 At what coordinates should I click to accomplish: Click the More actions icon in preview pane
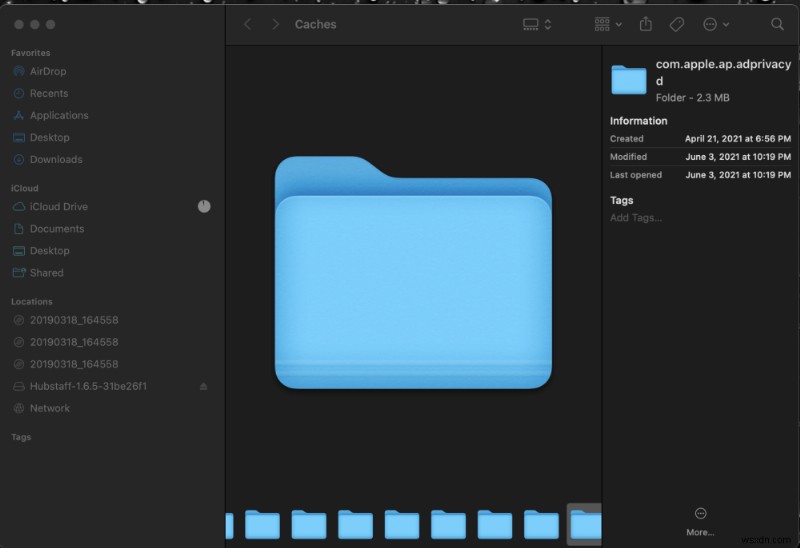pyautogui.click(x=699, y=513)
